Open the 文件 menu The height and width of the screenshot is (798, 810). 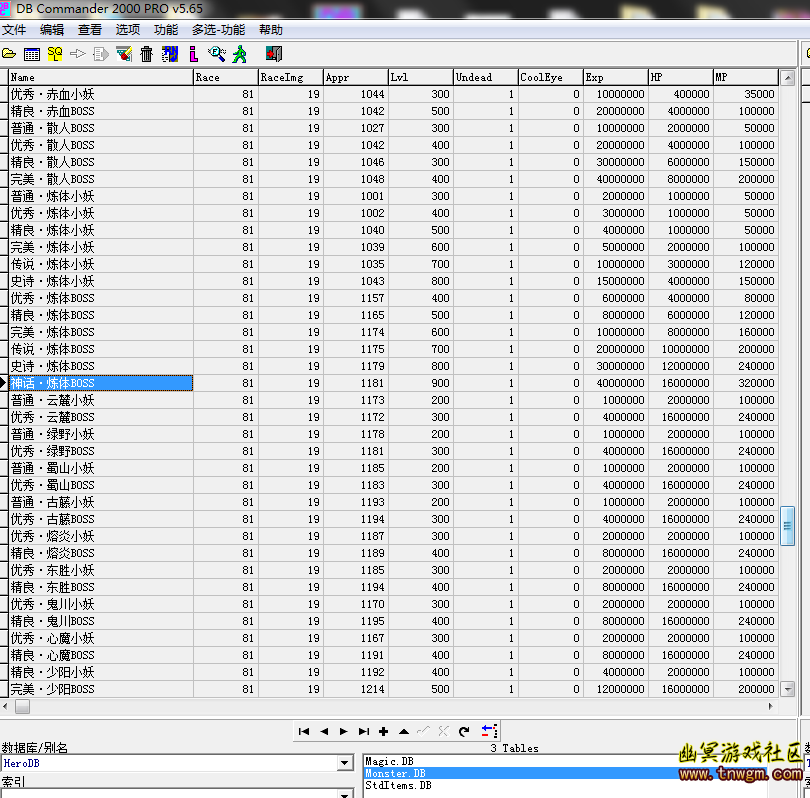point(14,30)
